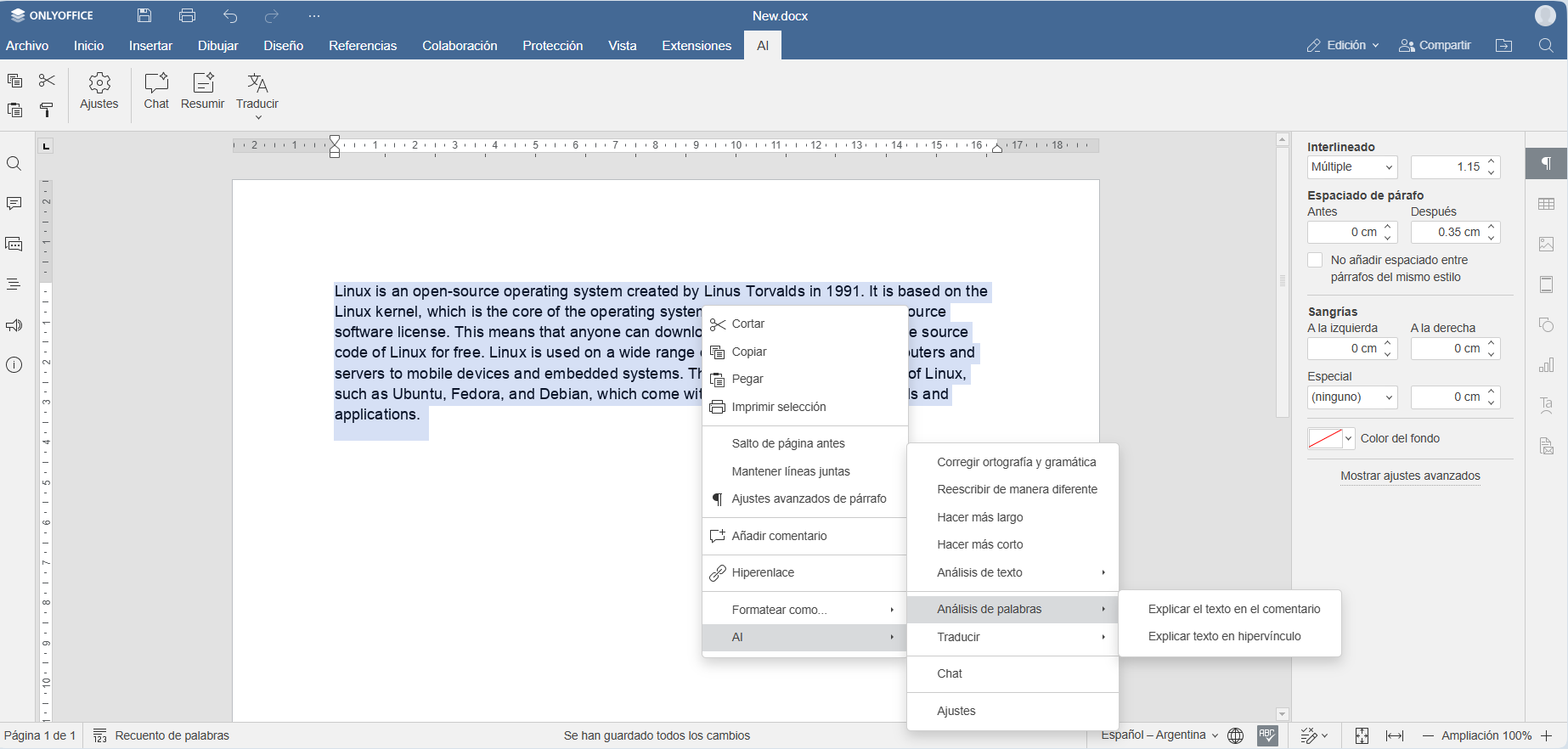The height and width of the screenshot is (749, 1568).
Task: Click the Resumir toolbar icon
Action: tap(202, 91)
